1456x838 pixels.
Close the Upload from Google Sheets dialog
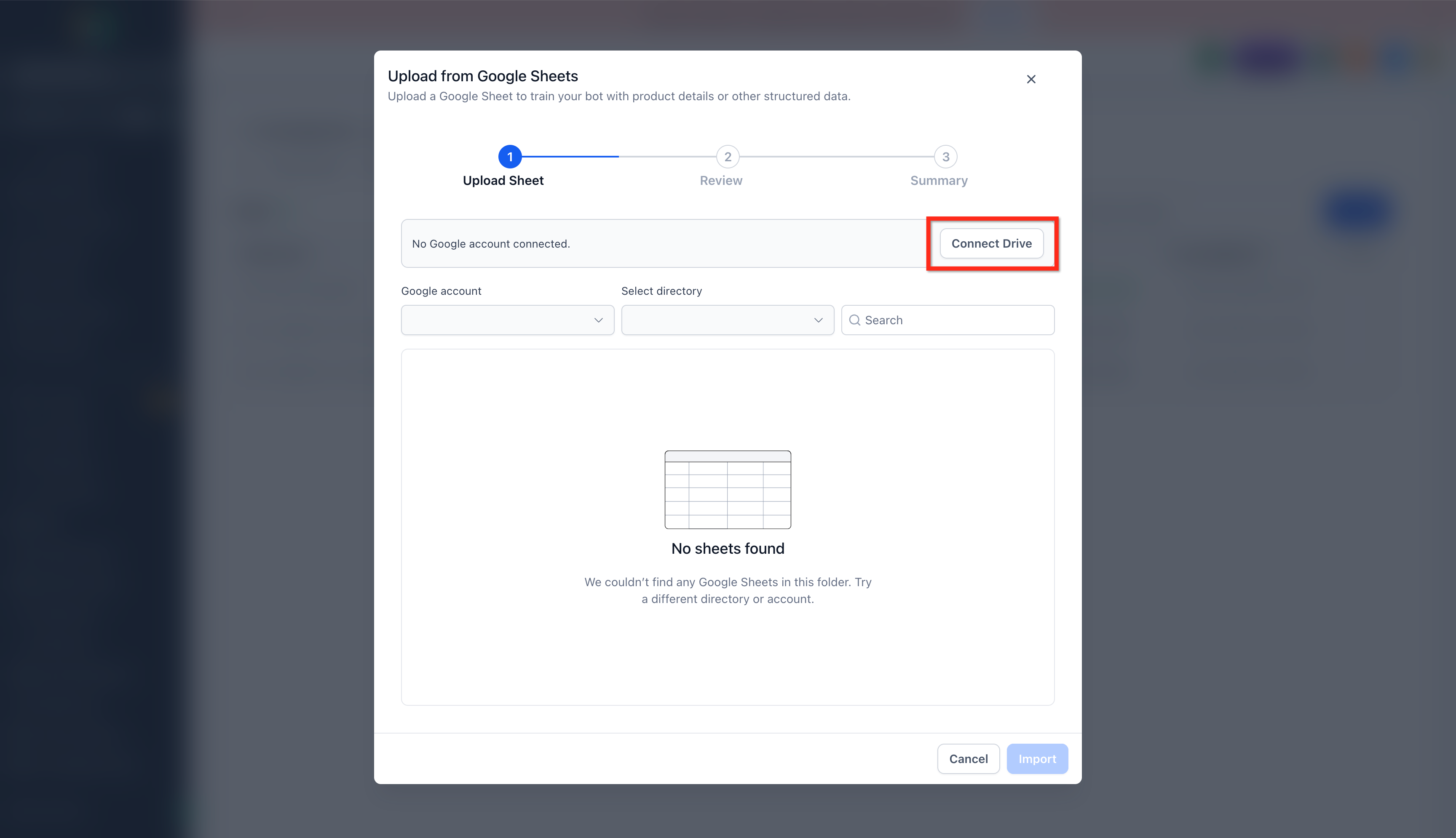pos(1030,80)
